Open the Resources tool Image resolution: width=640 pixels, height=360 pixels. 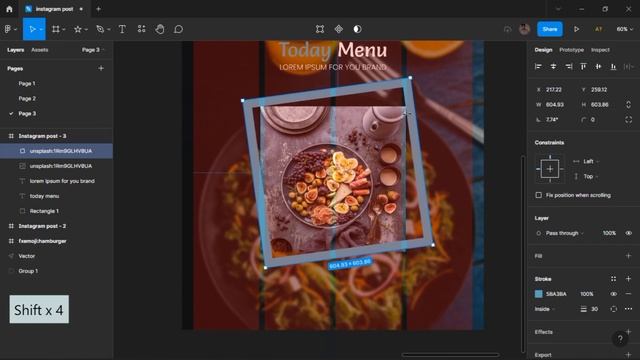point(141,29)
